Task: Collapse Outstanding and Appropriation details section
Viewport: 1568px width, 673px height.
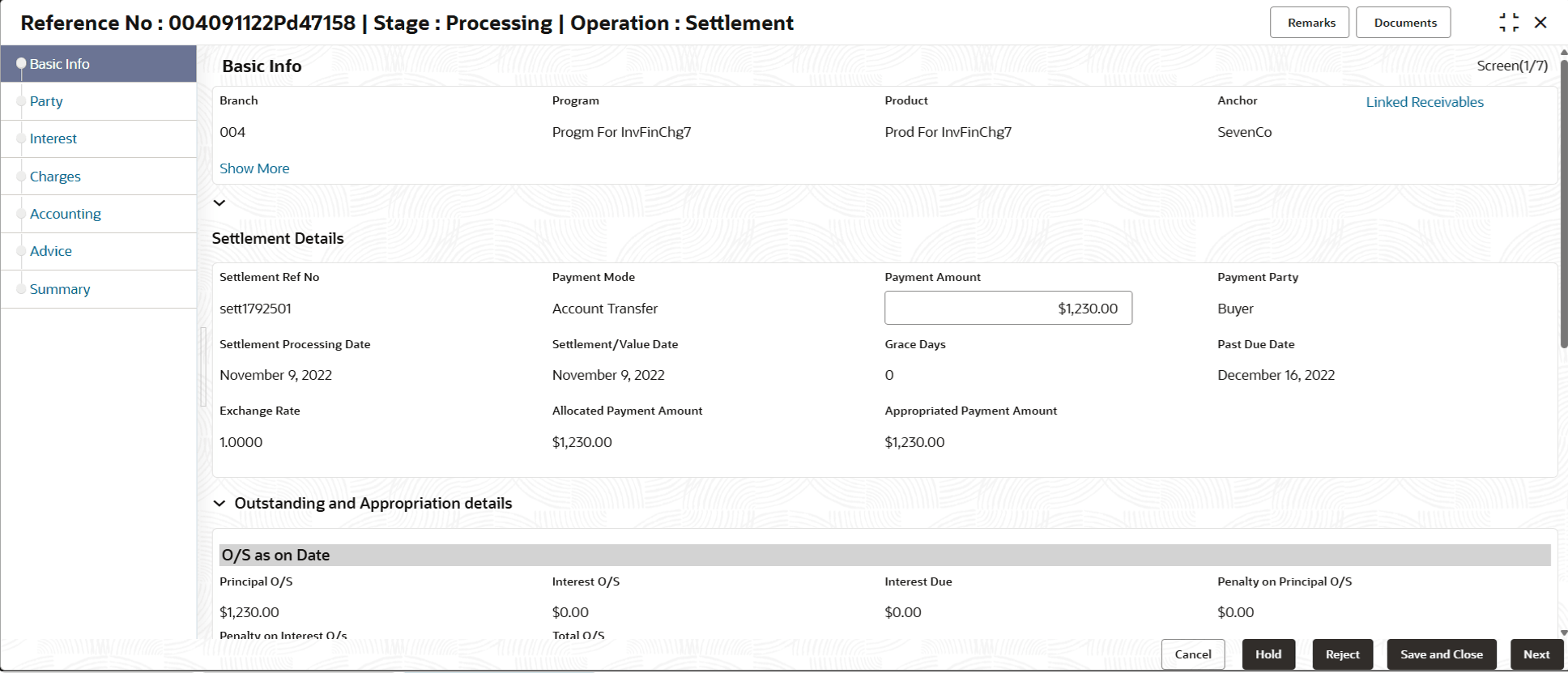Action: coord(219,503)
